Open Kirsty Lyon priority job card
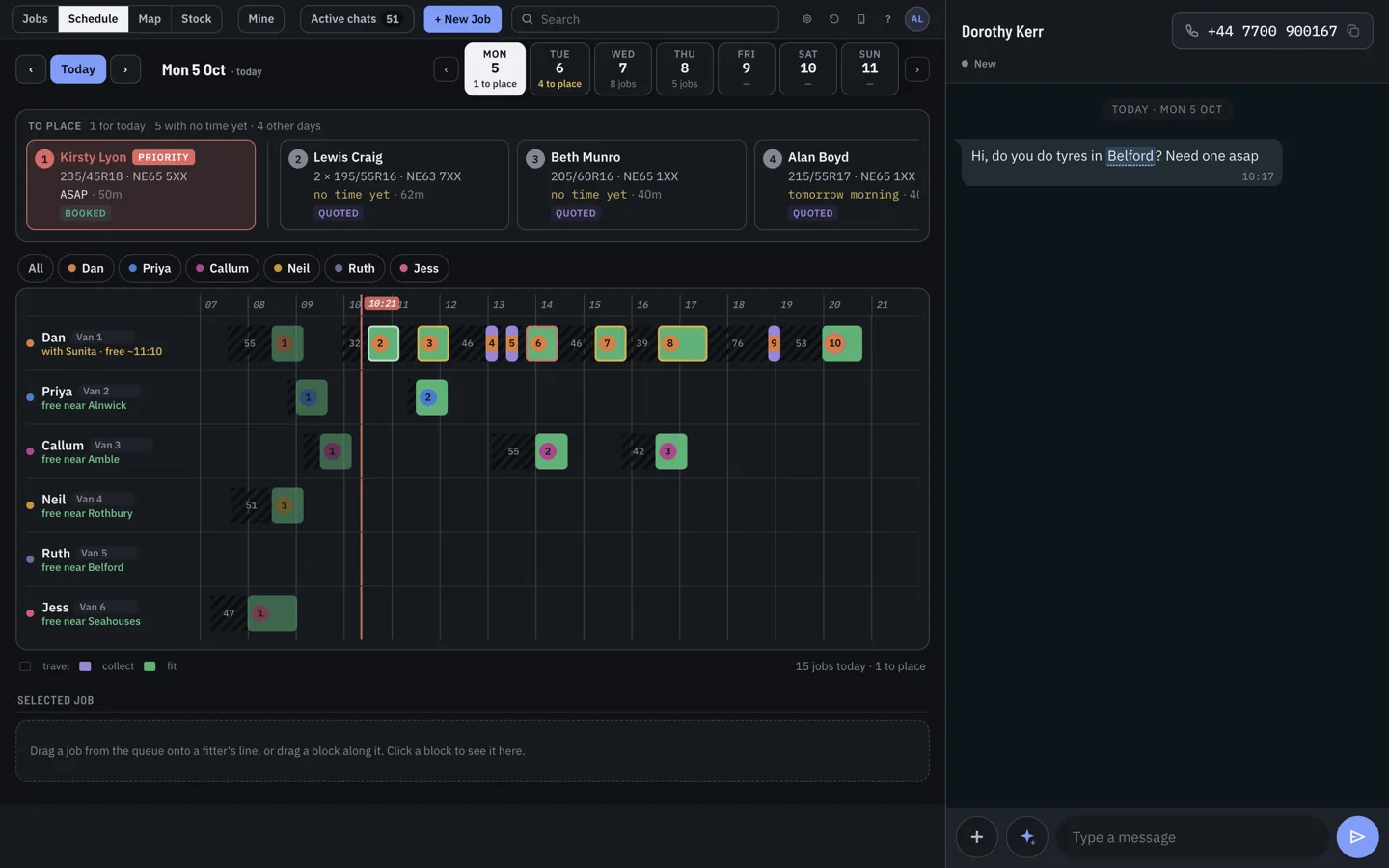The image size is (1389, 868). [141, 185]
